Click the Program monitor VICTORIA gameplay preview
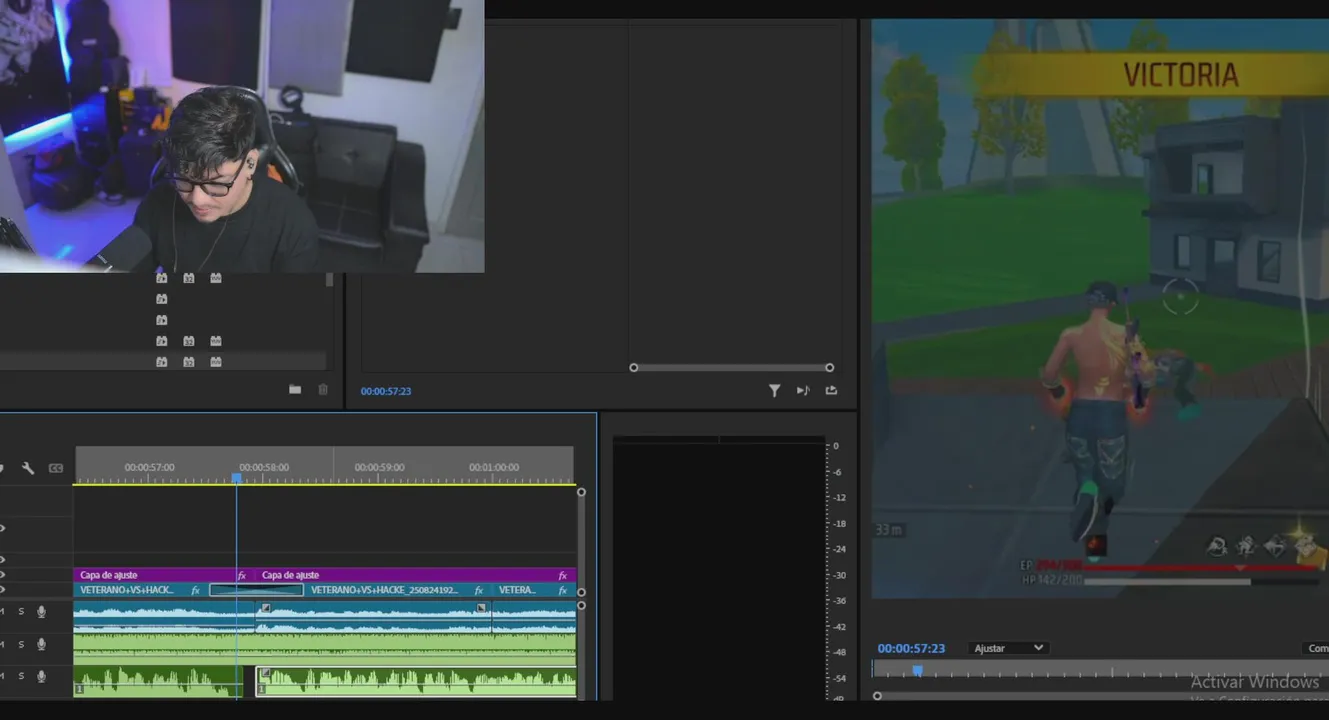The height and width of the screenshot is (720, 1329). [1100, 308]
